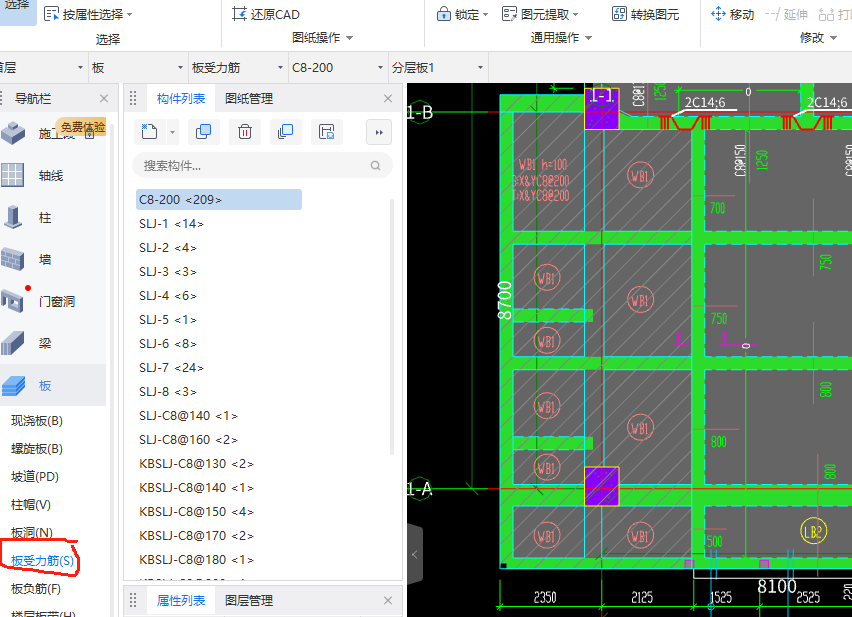852x617 pixels.
Task: Click 转换图元 button
Action: [x=646, y=14]
